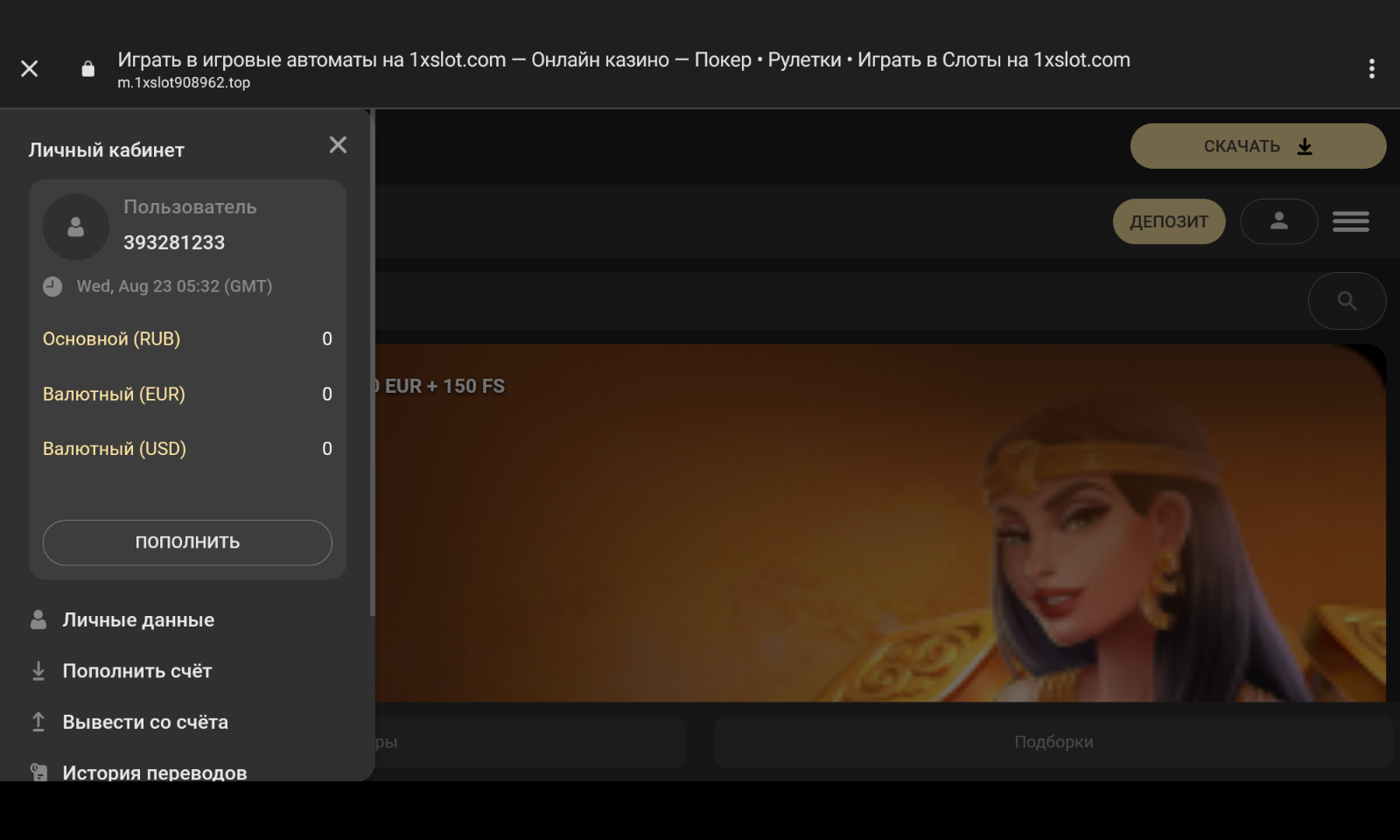
Task: Click the EUR + 150 FS bonus text
Action: click(x=440, y=386)
